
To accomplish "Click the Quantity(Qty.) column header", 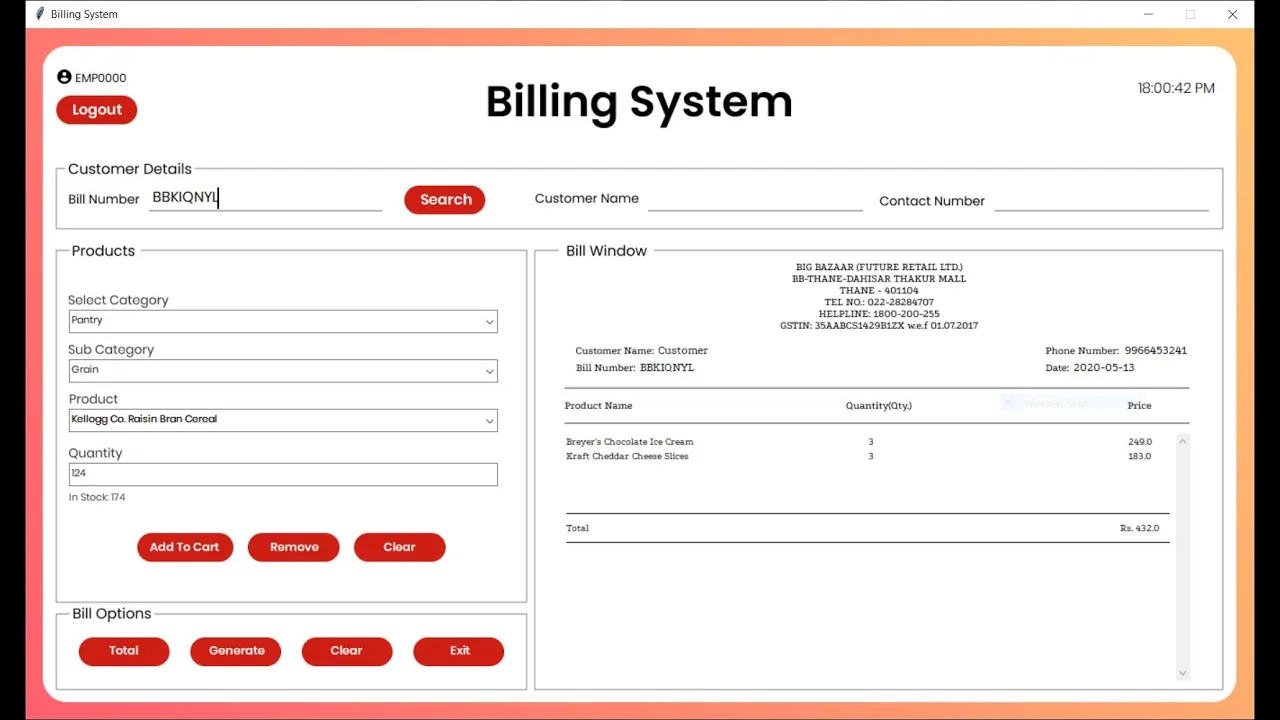I will tap(879, 406).
